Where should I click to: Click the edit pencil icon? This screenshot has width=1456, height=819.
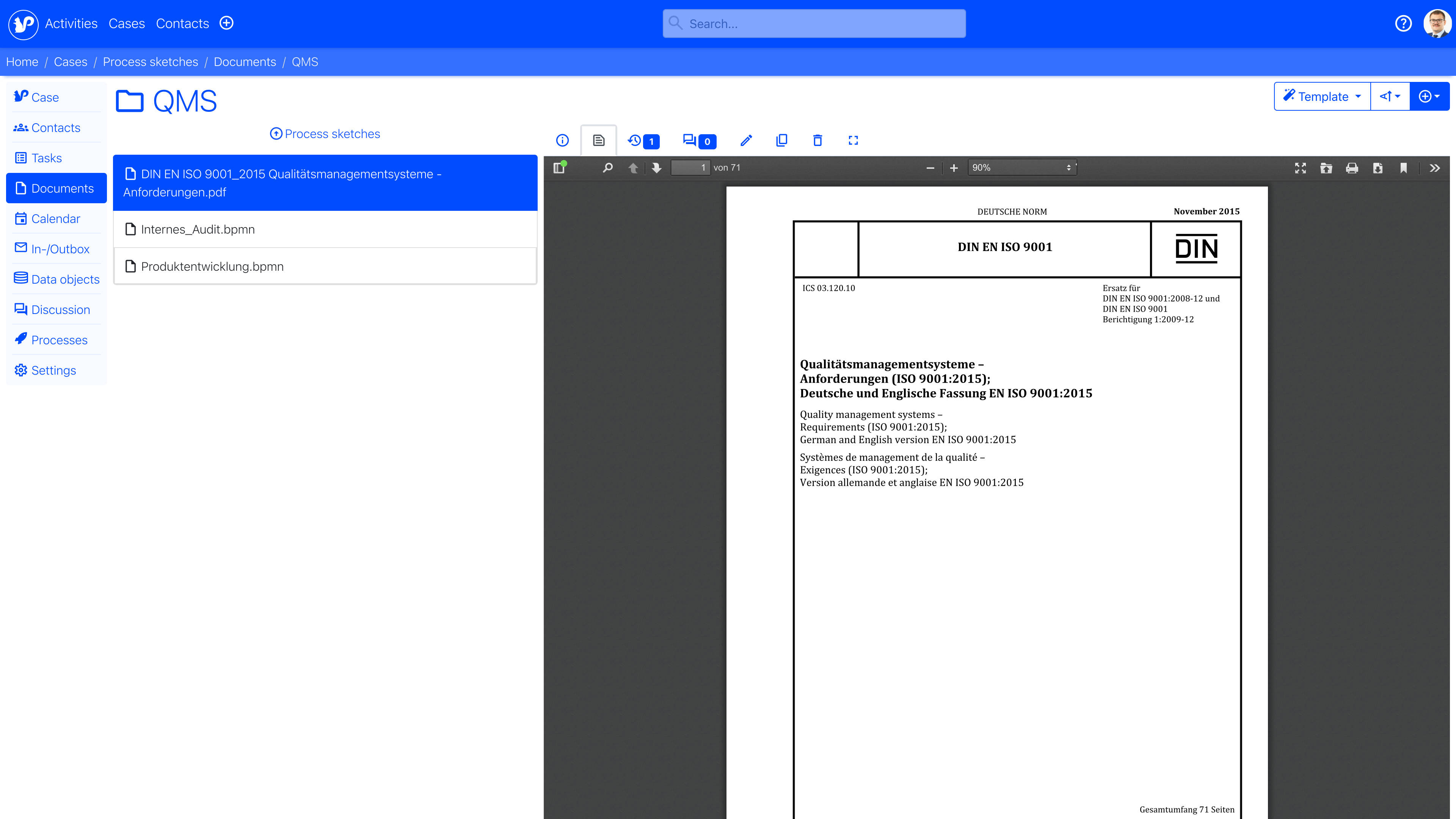coord(745,140)
